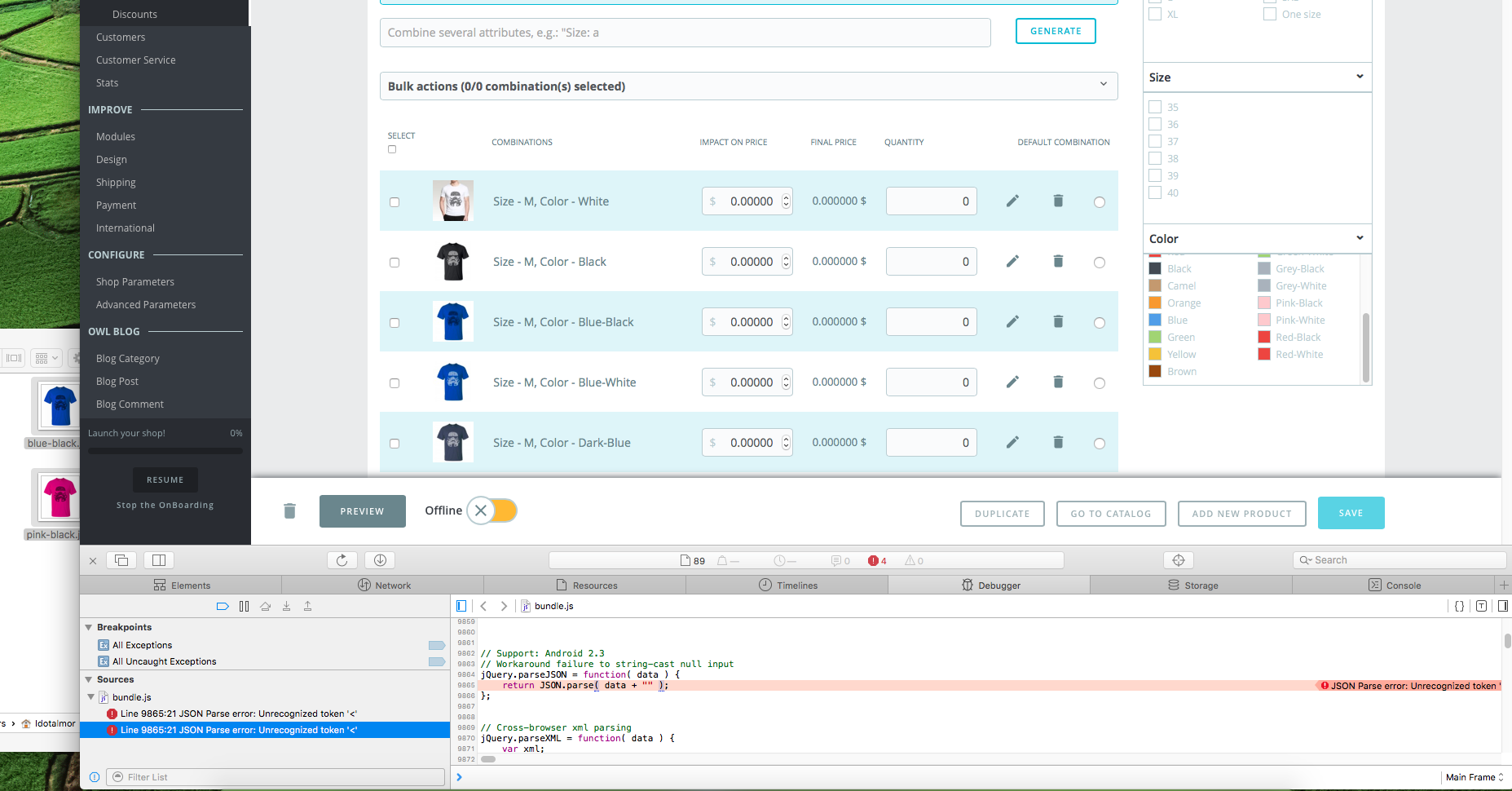
Task: Toggle the navigation sidebar in the debugger
Action: point(461,606)
